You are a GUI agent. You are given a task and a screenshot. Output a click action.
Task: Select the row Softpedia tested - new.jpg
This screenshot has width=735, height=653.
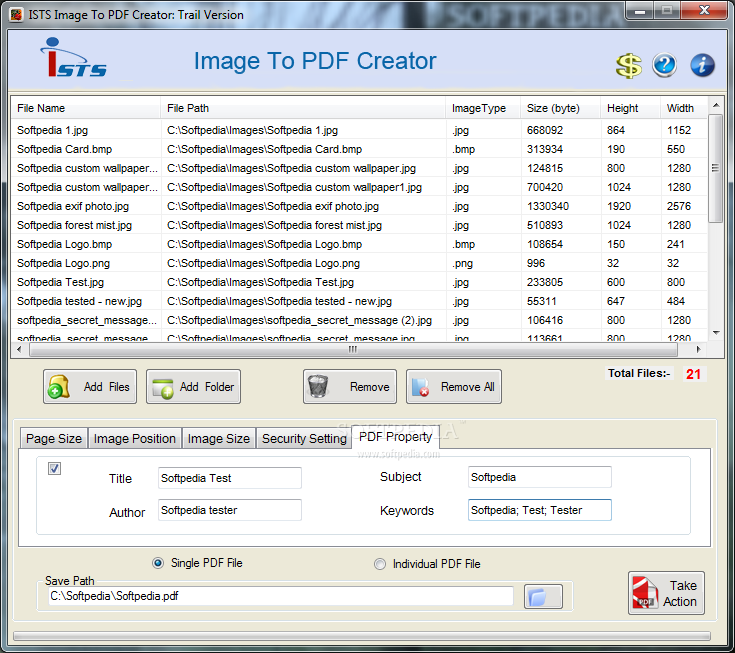coord(359,301)
